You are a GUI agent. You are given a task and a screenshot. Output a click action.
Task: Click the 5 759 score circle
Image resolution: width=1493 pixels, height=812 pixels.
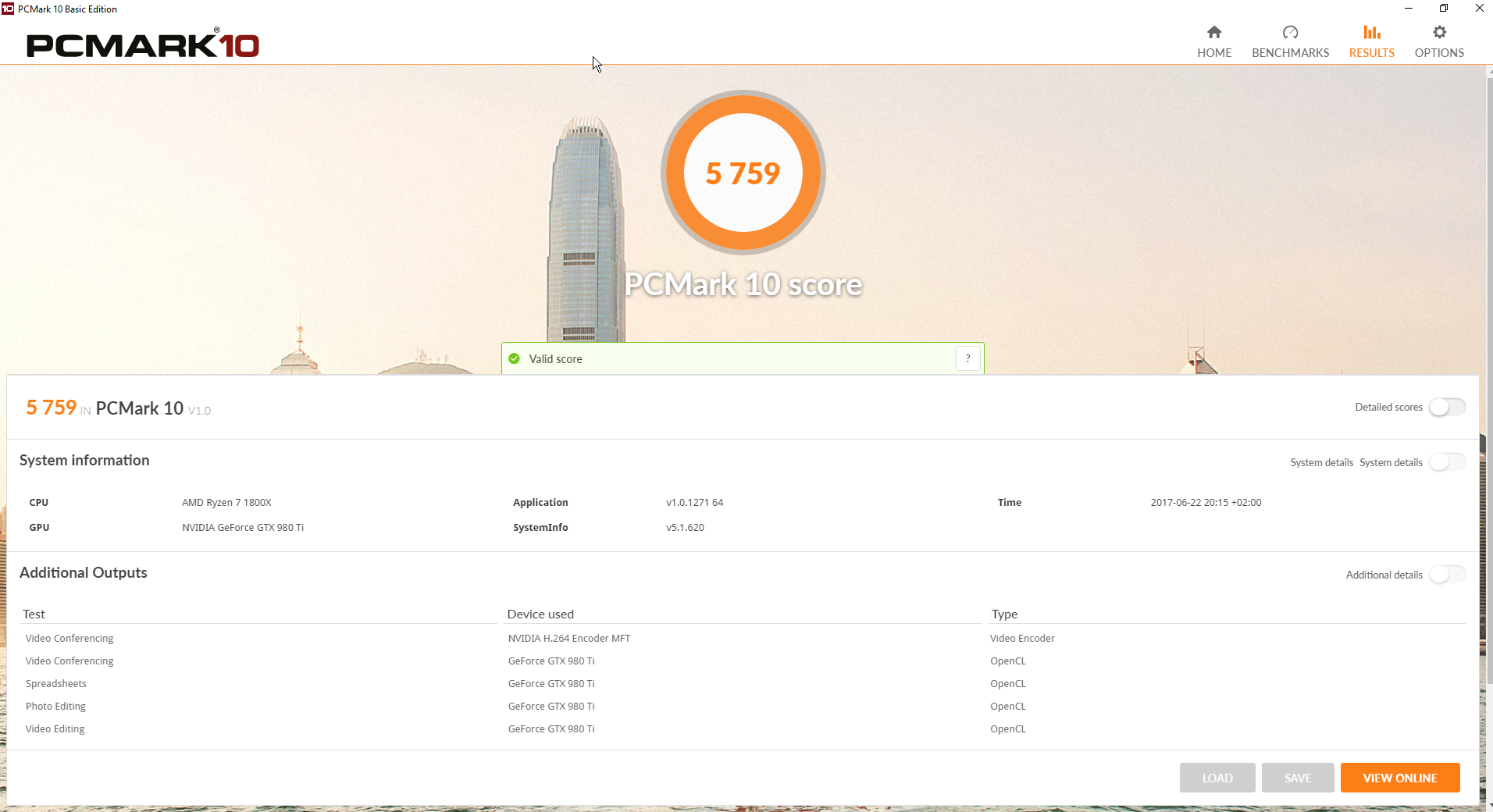743,173
